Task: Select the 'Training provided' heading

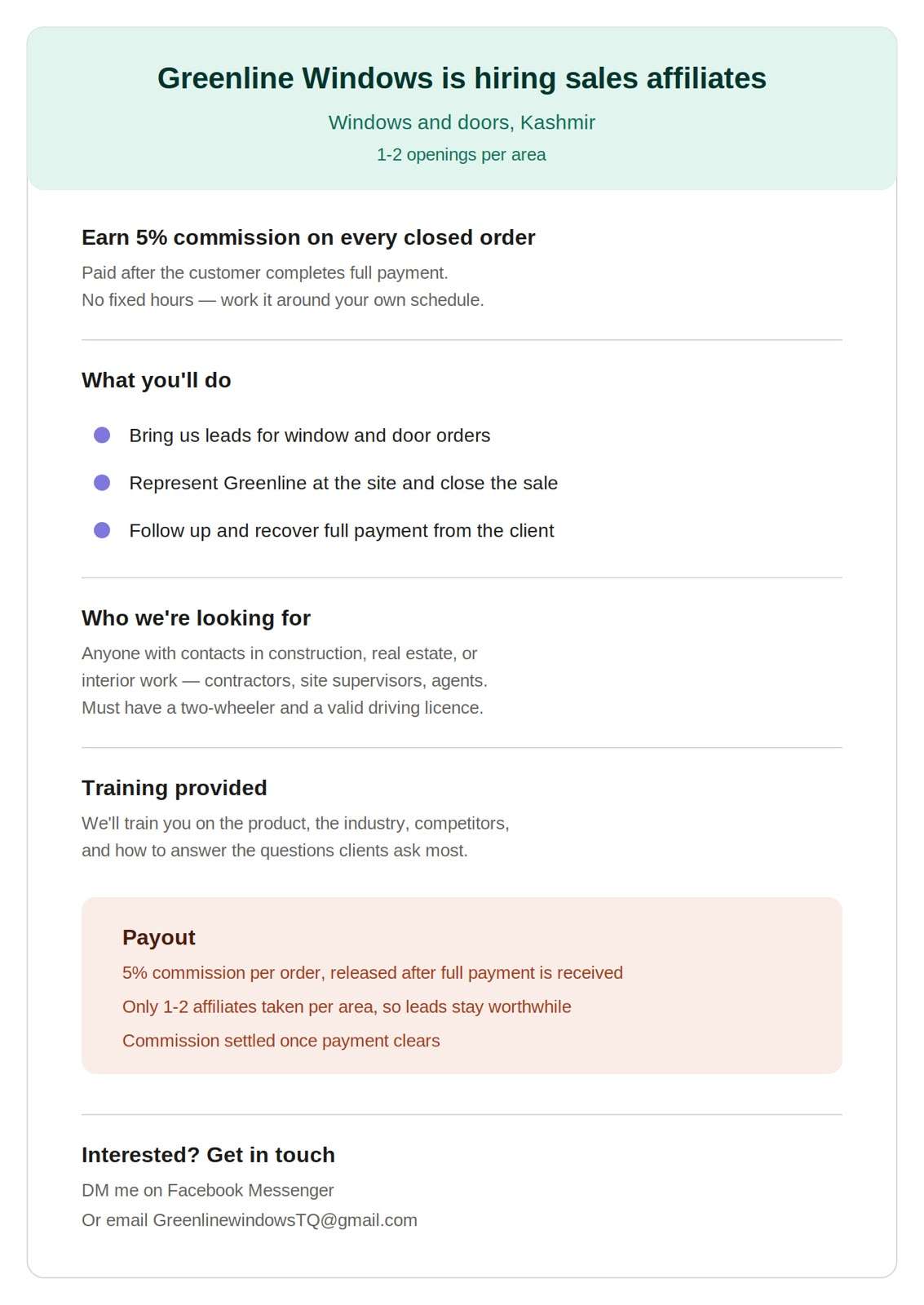Action: click(175, 788)
